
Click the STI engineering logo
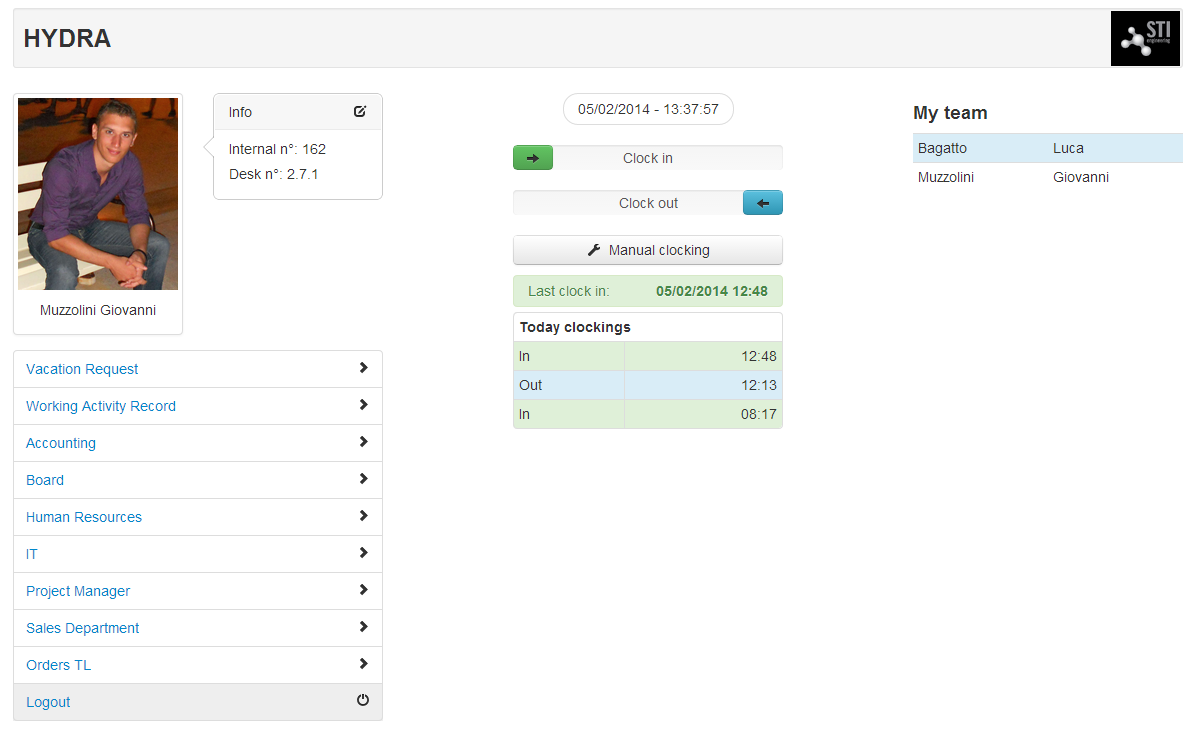coord(1145,39)
